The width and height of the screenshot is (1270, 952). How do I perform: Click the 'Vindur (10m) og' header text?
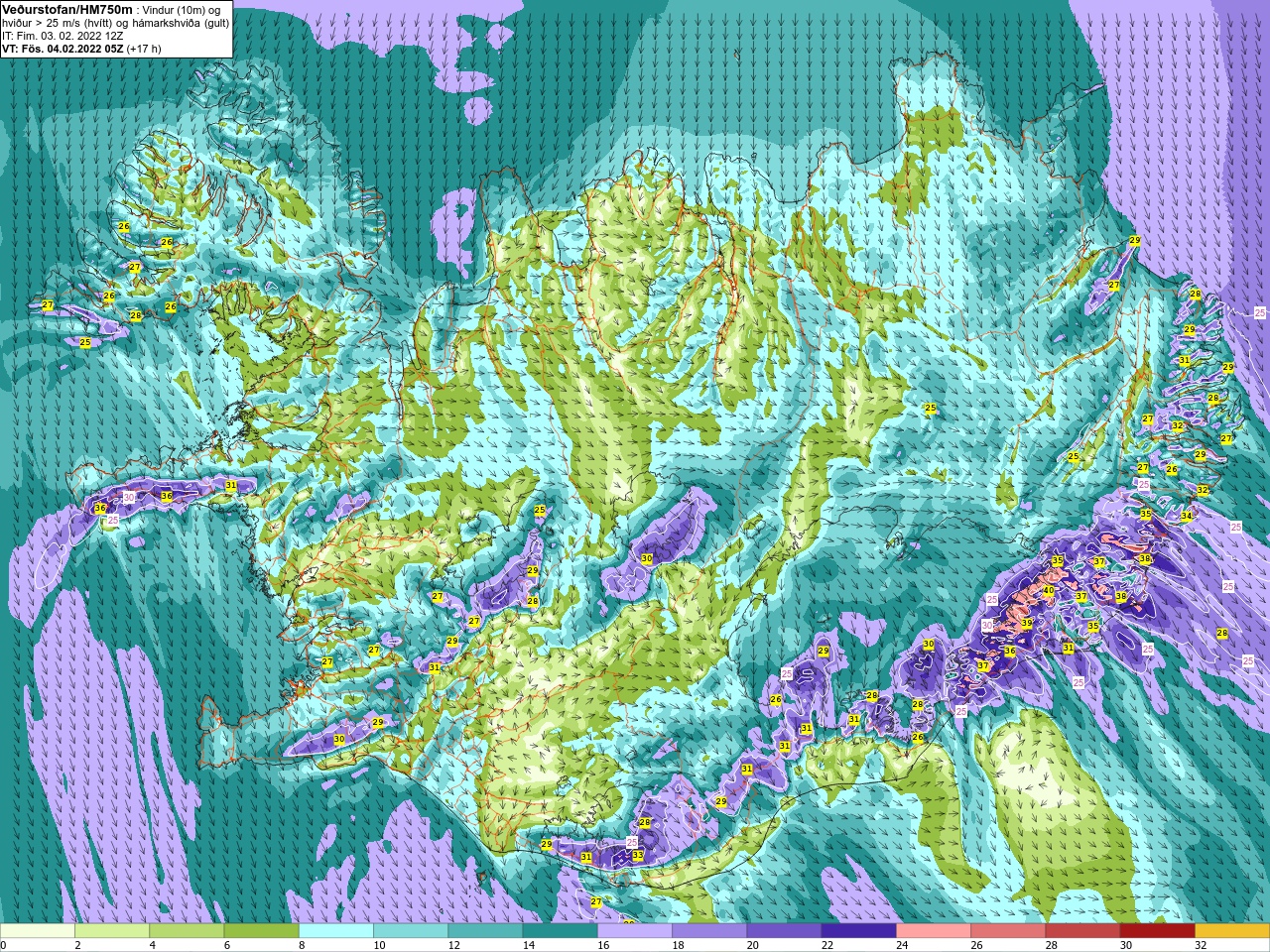pos(183,9)
